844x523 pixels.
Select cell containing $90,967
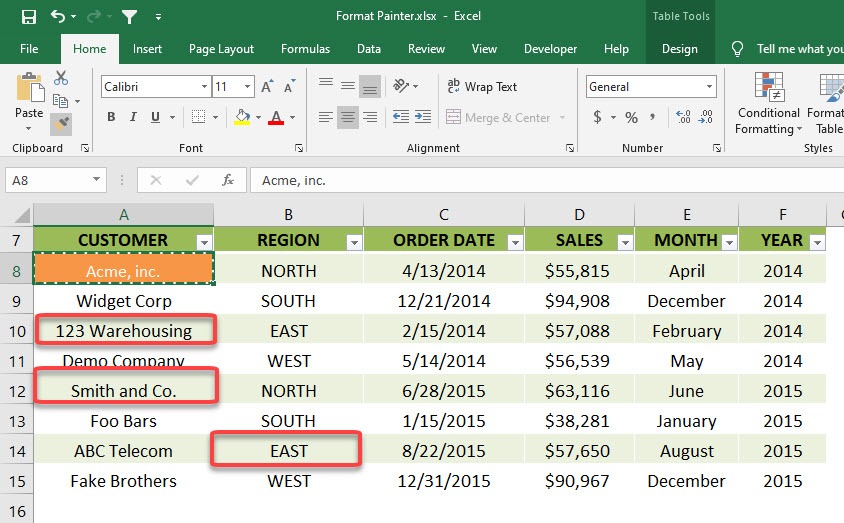(x=577, y=480)
